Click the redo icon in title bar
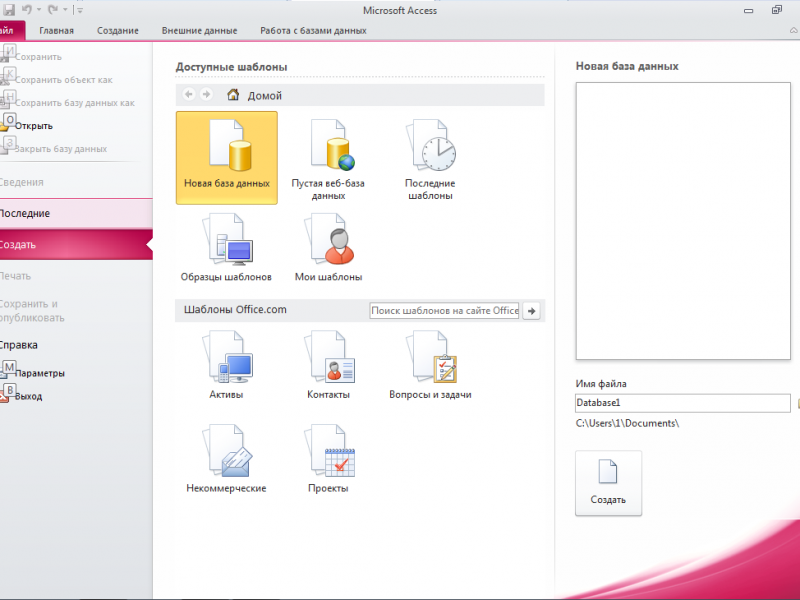 click(53, 10)
